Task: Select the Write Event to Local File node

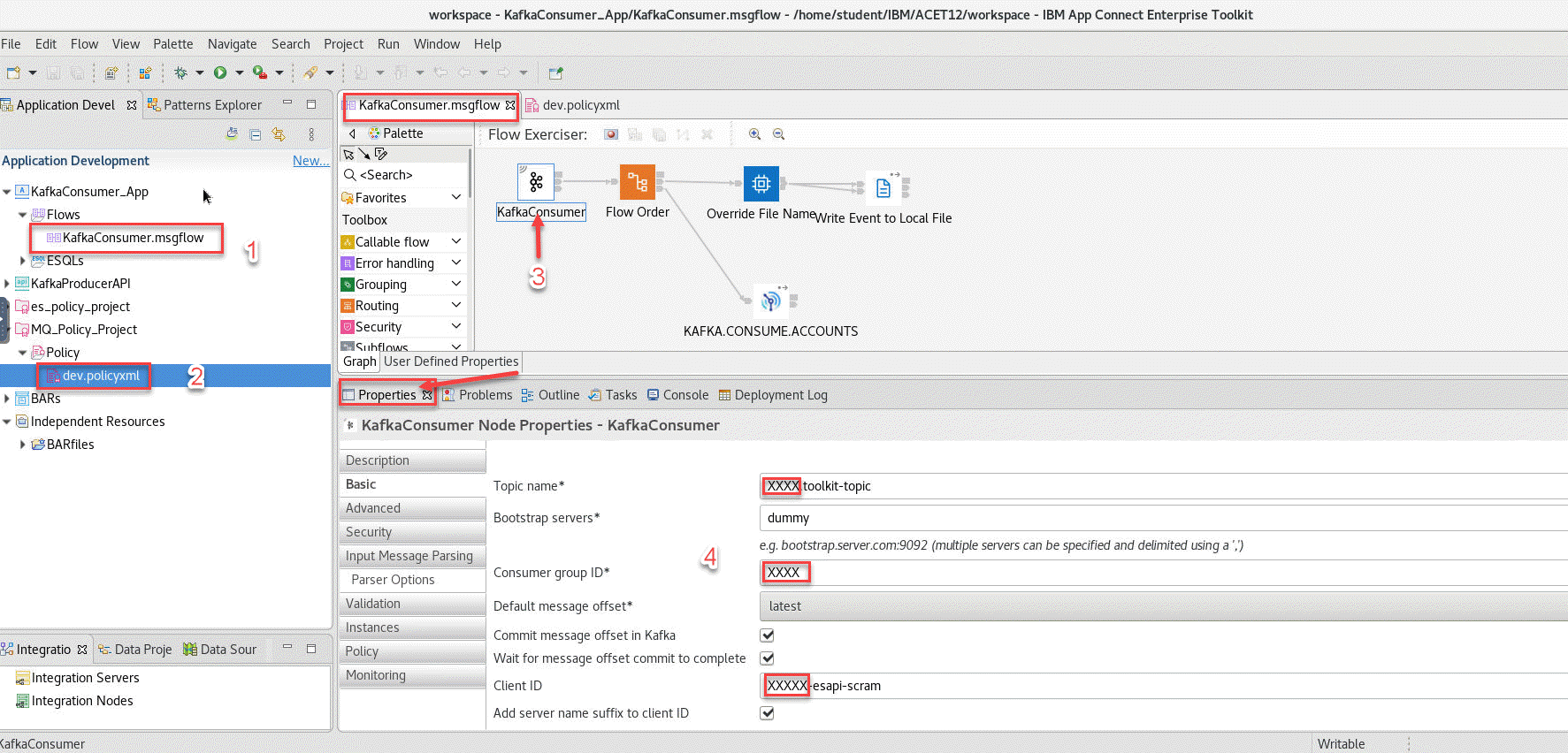Action: 883,187
